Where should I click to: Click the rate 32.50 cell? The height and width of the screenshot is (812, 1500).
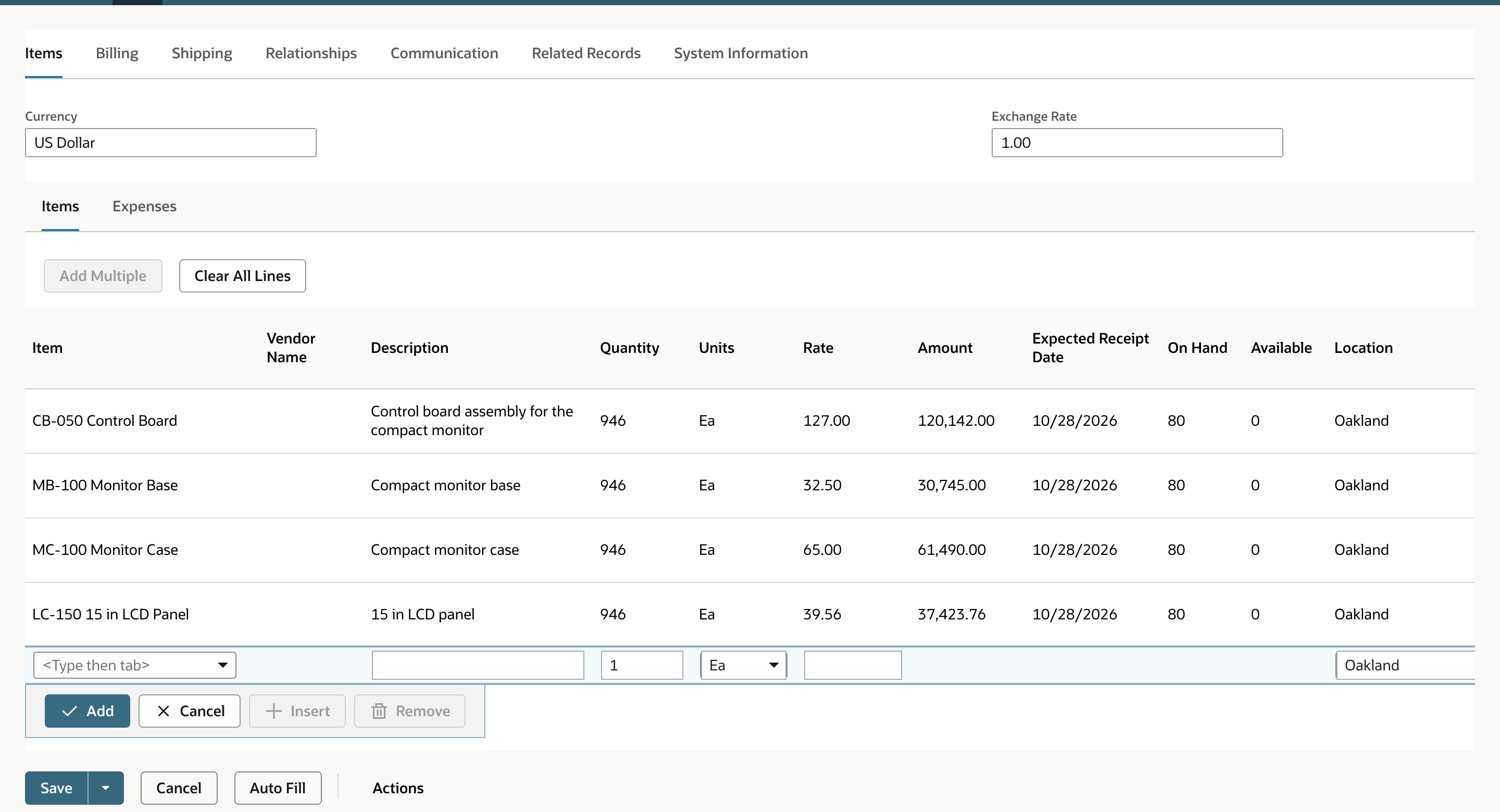point(822,486)
